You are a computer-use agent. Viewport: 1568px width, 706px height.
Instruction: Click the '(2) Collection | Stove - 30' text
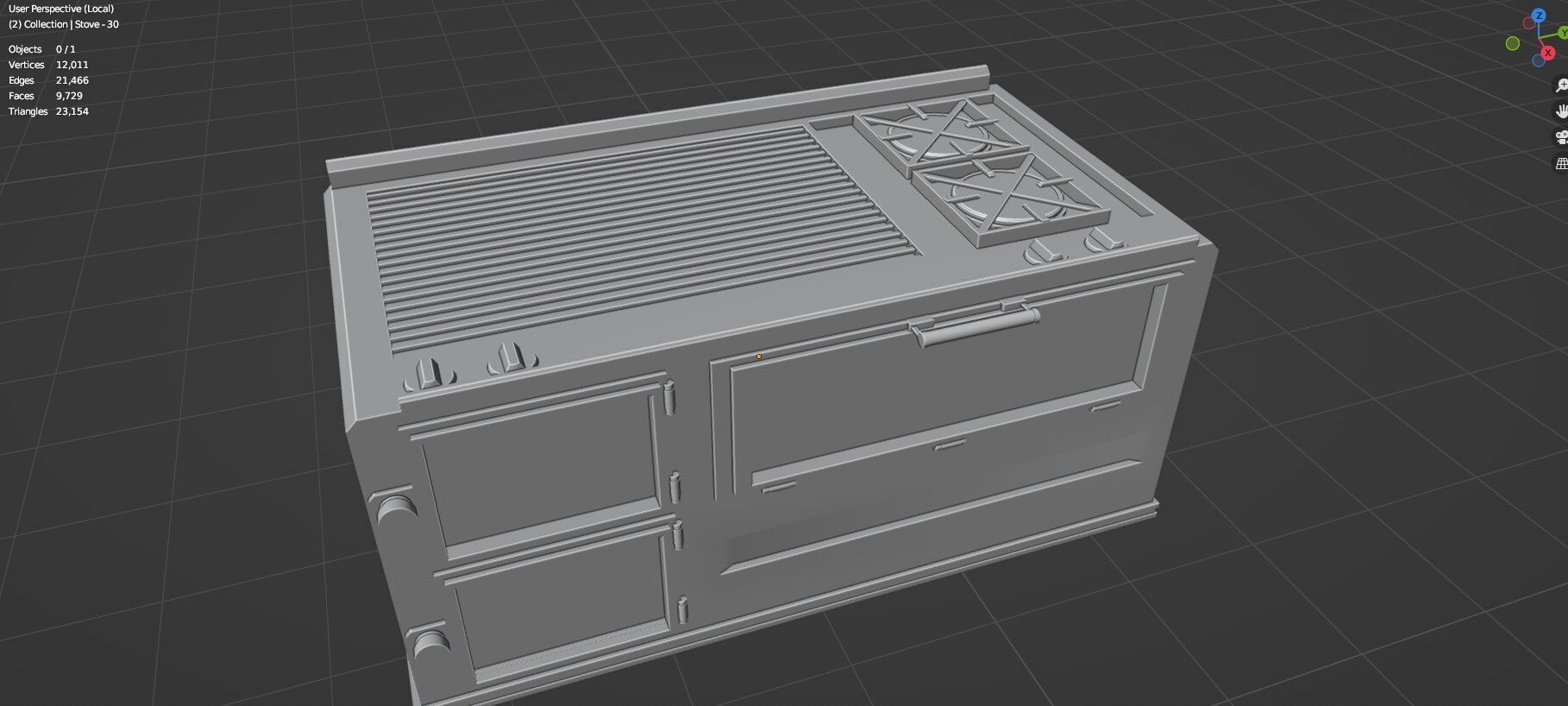point(64,24)
